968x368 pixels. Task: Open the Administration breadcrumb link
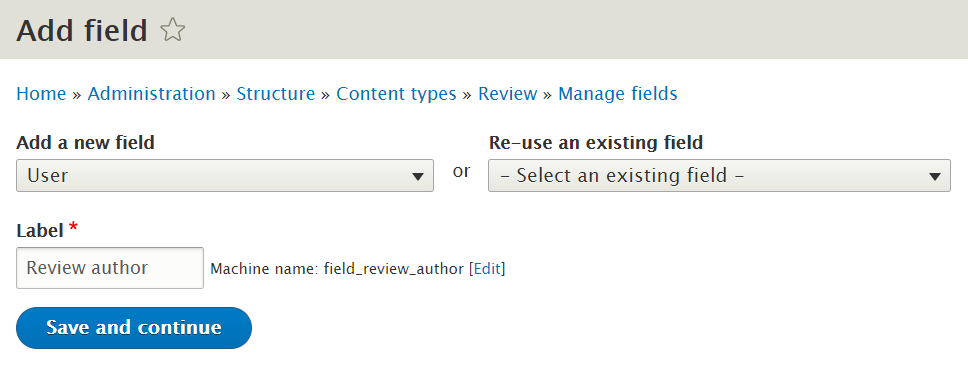point(151,94)
